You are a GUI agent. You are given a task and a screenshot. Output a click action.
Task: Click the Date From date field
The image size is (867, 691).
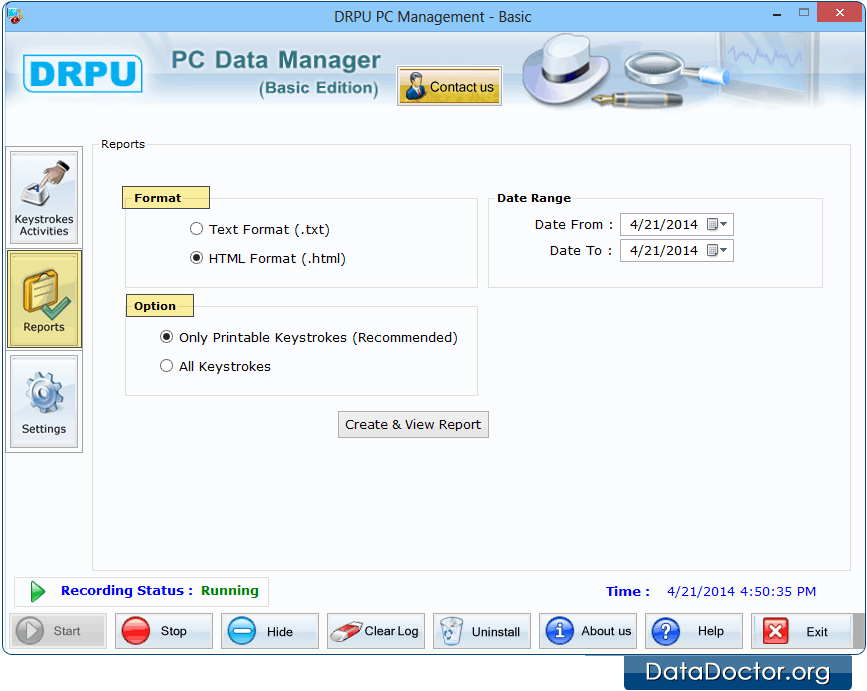click(663, 224)
